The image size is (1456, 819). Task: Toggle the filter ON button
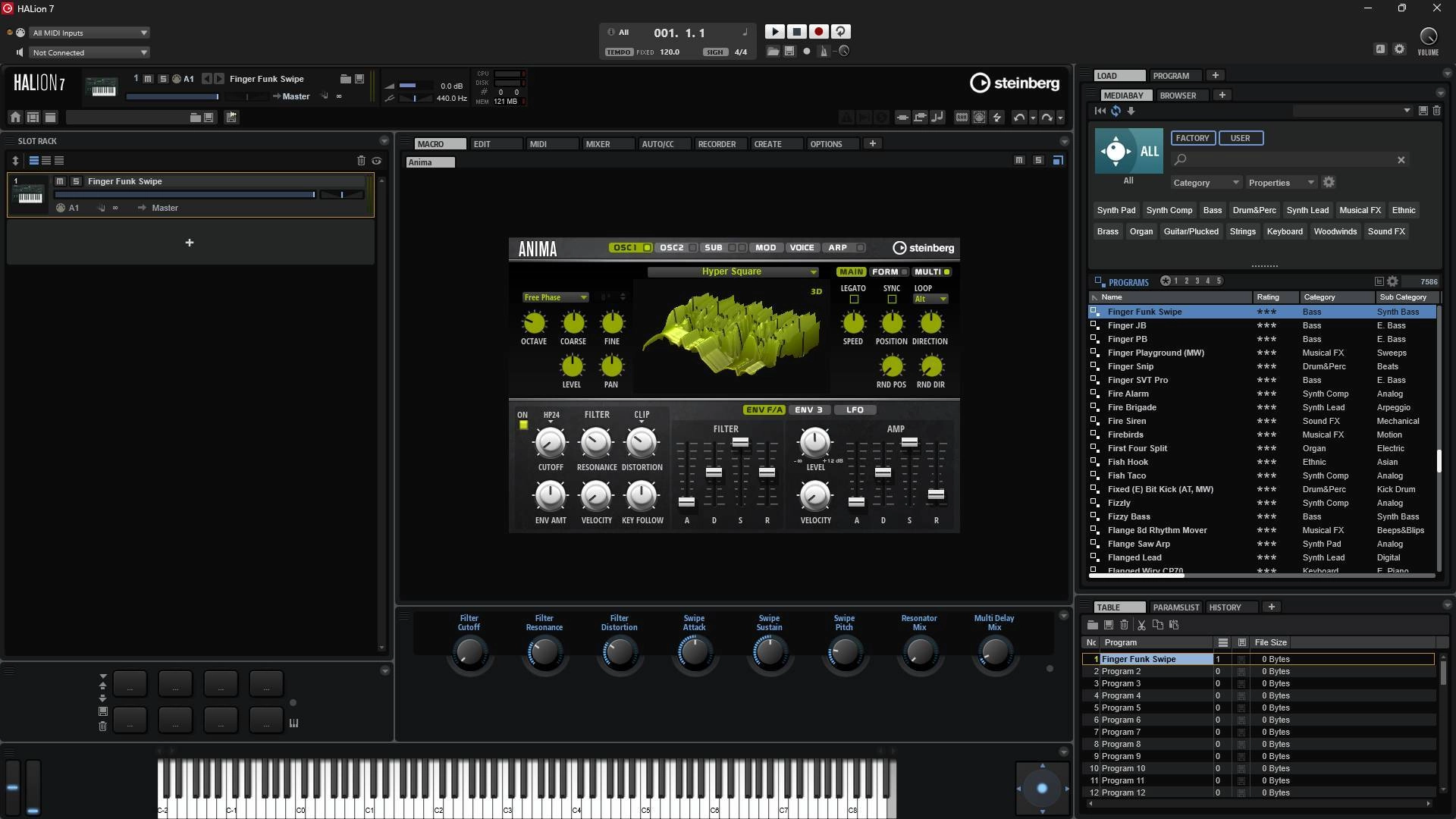pos(523,425)
